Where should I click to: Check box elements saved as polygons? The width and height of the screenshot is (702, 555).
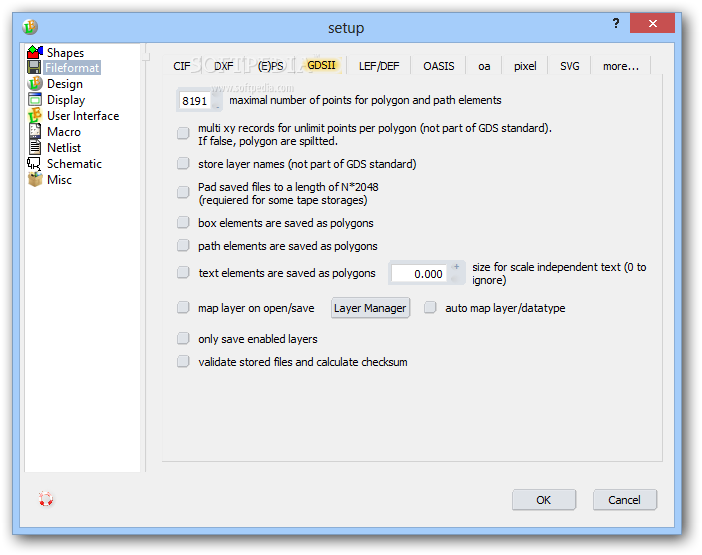(x=183, y=222)
